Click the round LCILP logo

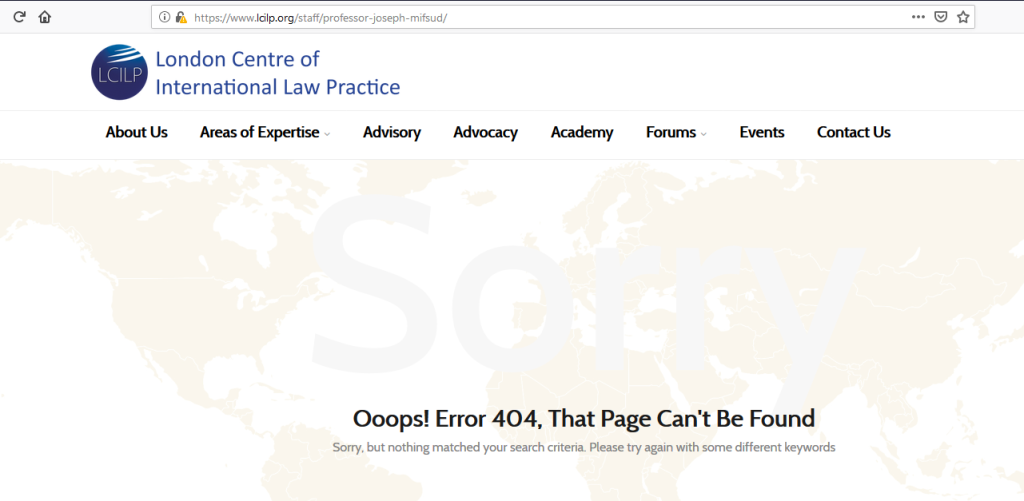point(119,72)
